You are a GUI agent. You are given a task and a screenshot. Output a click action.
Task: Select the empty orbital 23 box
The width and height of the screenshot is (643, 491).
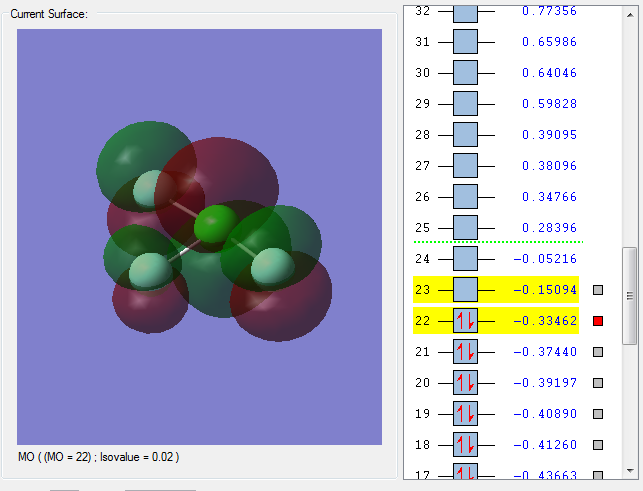pyautogui.click(x=465, y=290)
